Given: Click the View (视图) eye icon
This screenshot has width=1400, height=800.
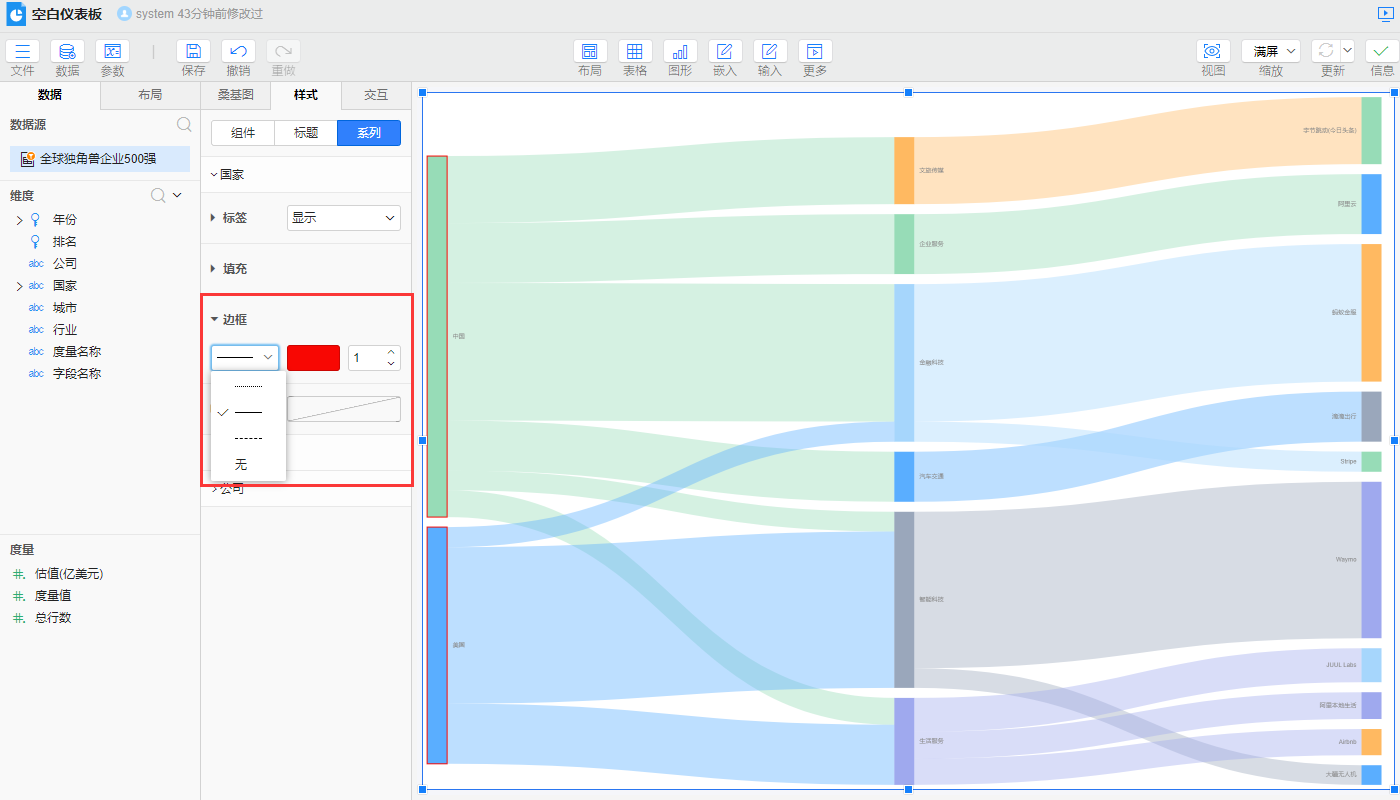Looking at the screenshot, I should [1213, 52].
